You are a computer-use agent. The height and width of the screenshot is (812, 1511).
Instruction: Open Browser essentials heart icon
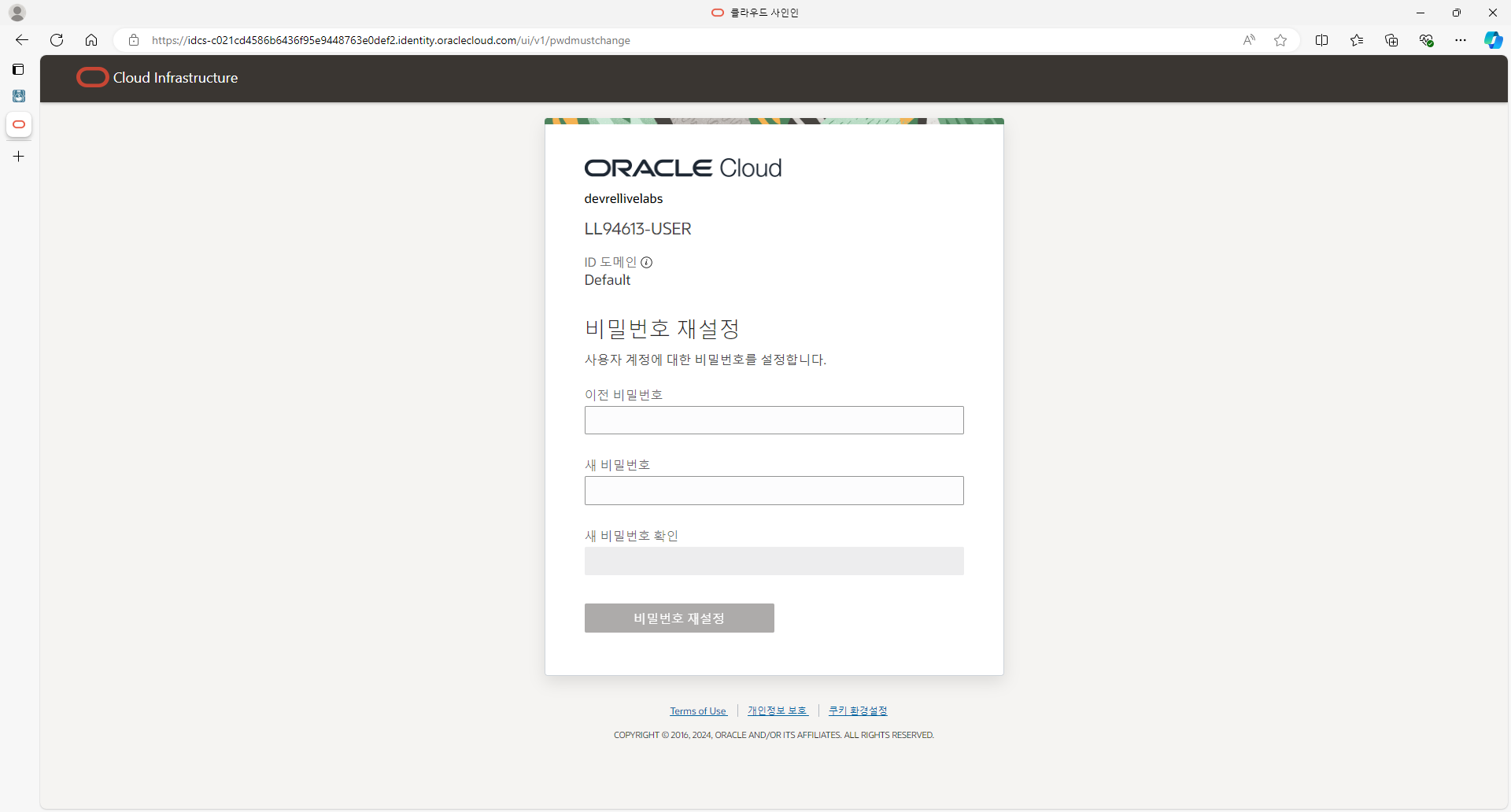(1426, 40)
